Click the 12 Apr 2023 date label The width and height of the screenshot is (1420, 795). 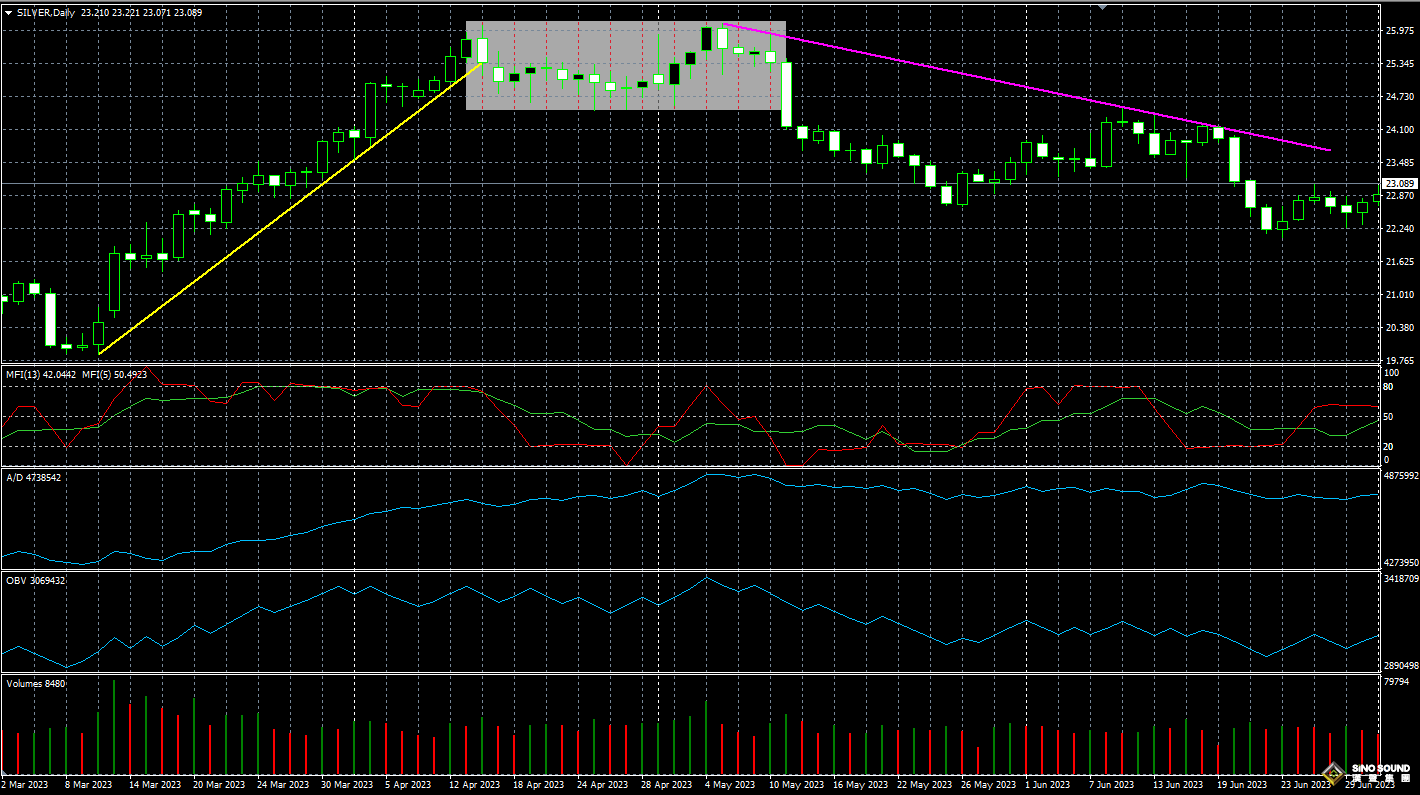(472, 786)
